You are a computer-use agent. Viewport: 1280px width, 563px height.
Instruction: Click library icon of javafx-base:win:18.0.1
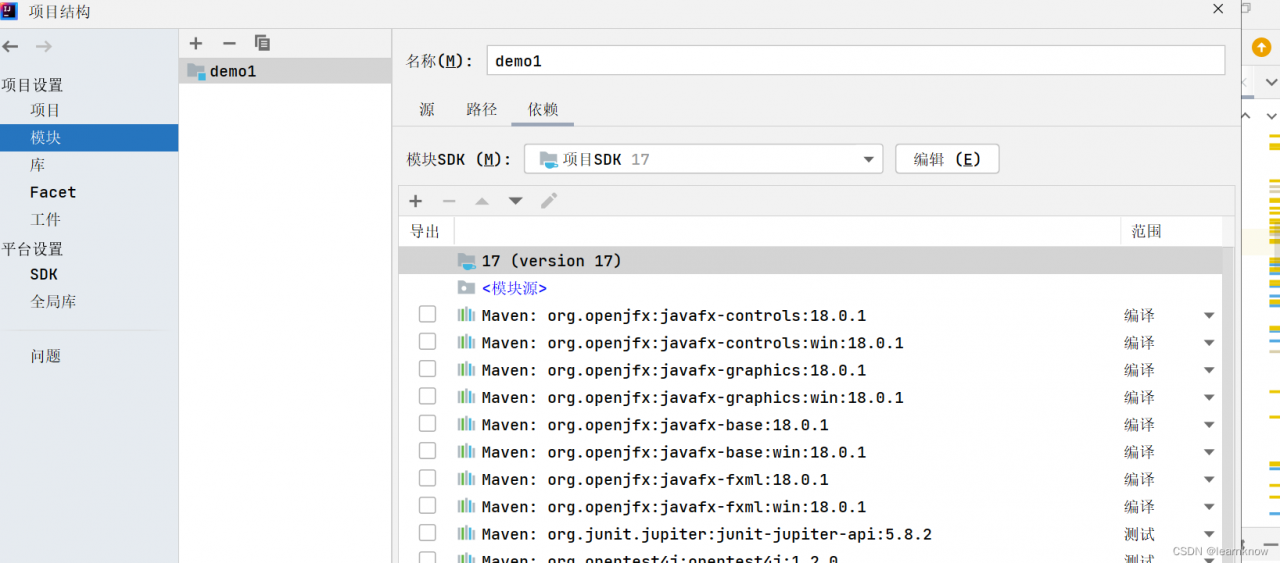tap(466, 452)
